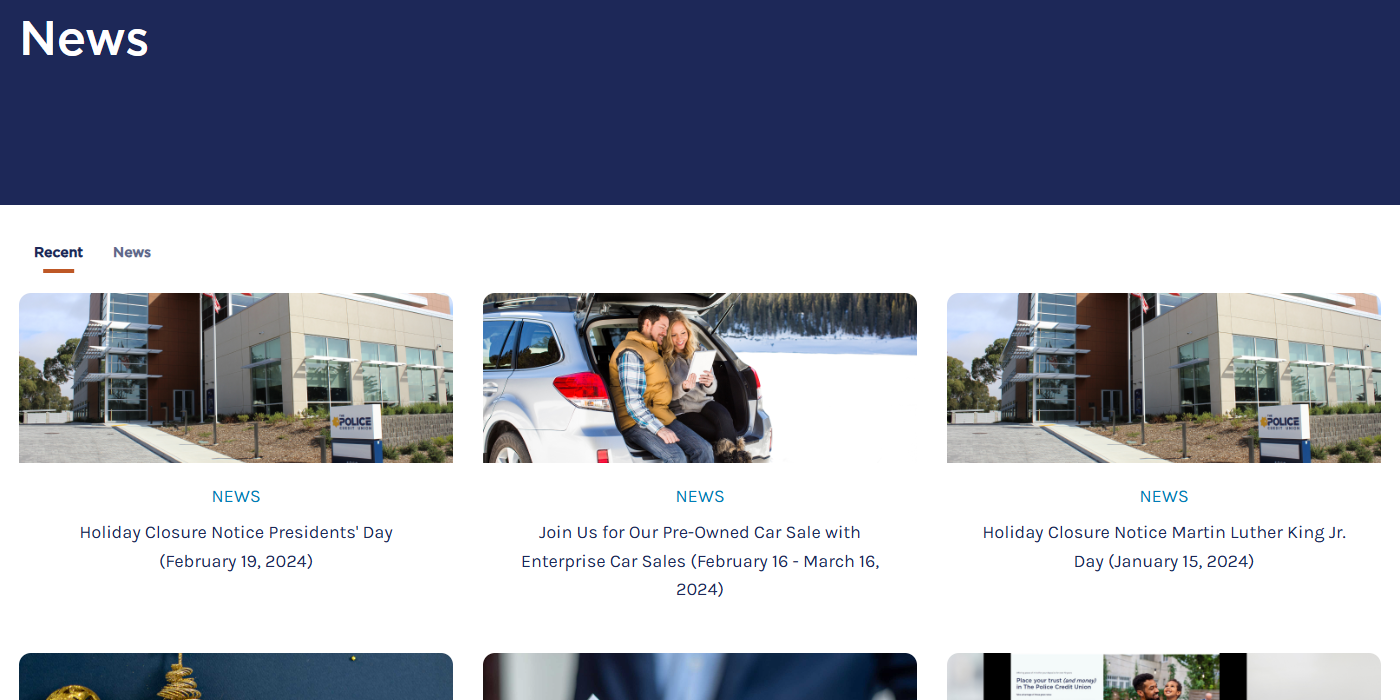Open Join Us for Our Pre-Owned Car Sale title
Image resolution: width=1400 pixels, height=700 pixels.
(x=700, y=561)
